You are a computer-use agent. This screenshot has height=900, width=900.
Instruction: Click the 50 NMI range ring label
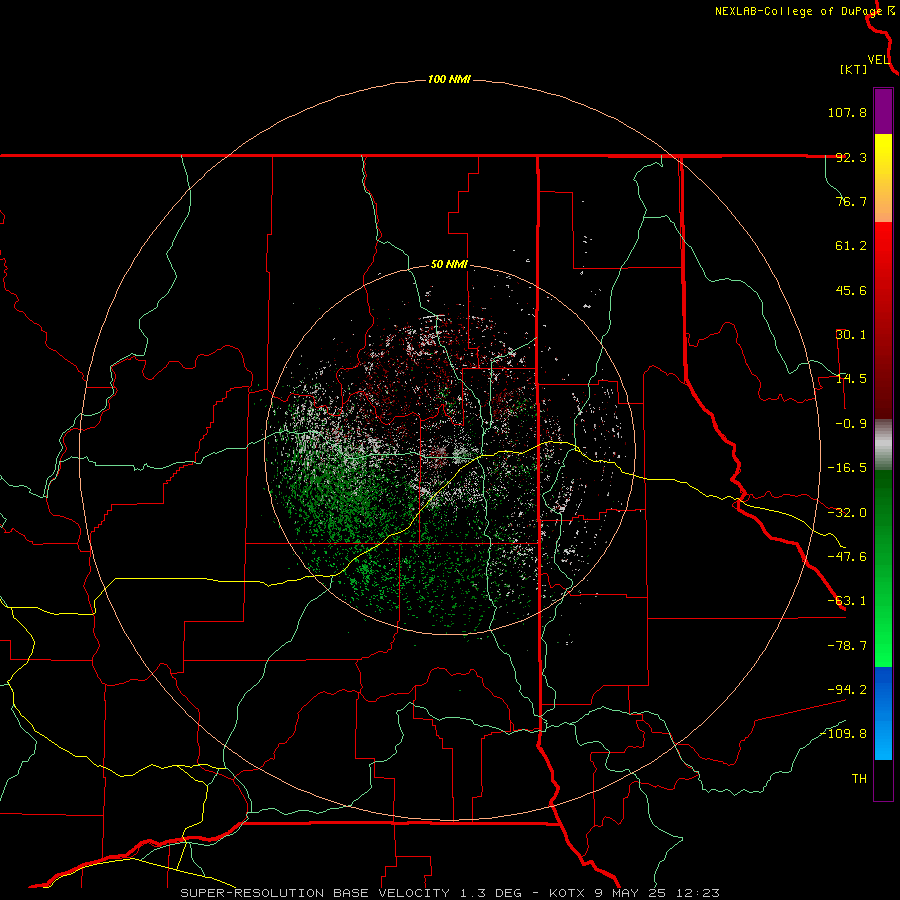point(449,265)
